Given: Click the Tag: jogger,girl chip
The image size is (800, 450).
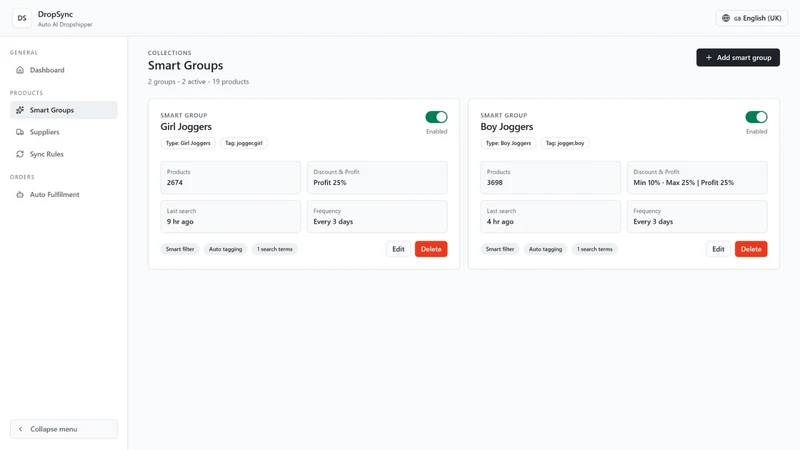Looking at the screenshot, I should coord(244,143).
